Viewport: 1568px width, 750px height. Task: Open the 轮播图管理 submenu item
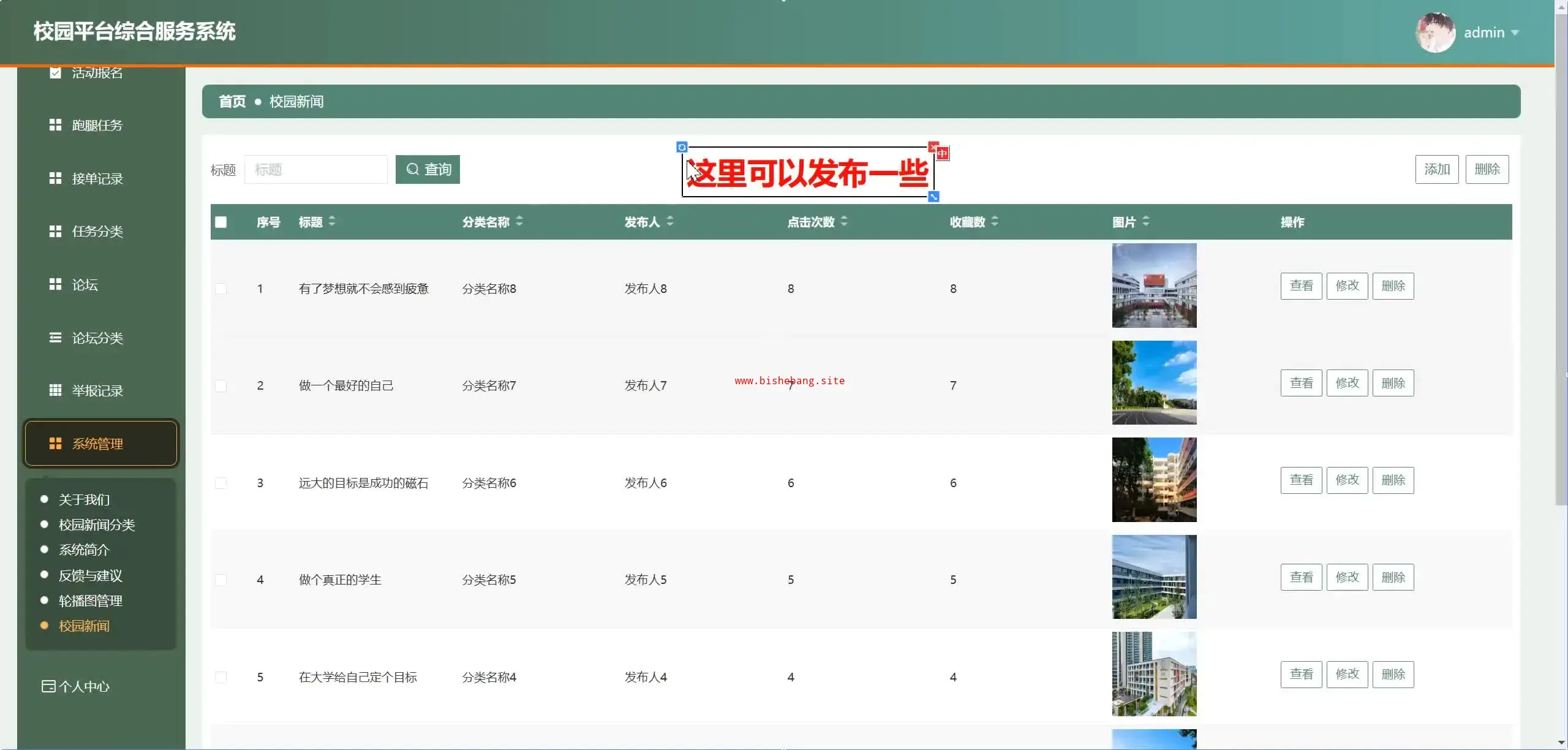[x=91, y=600]
